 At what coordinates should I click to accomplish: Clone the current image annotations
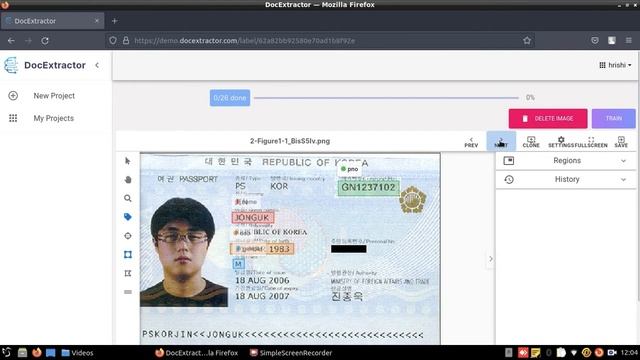tap(531, 142)
